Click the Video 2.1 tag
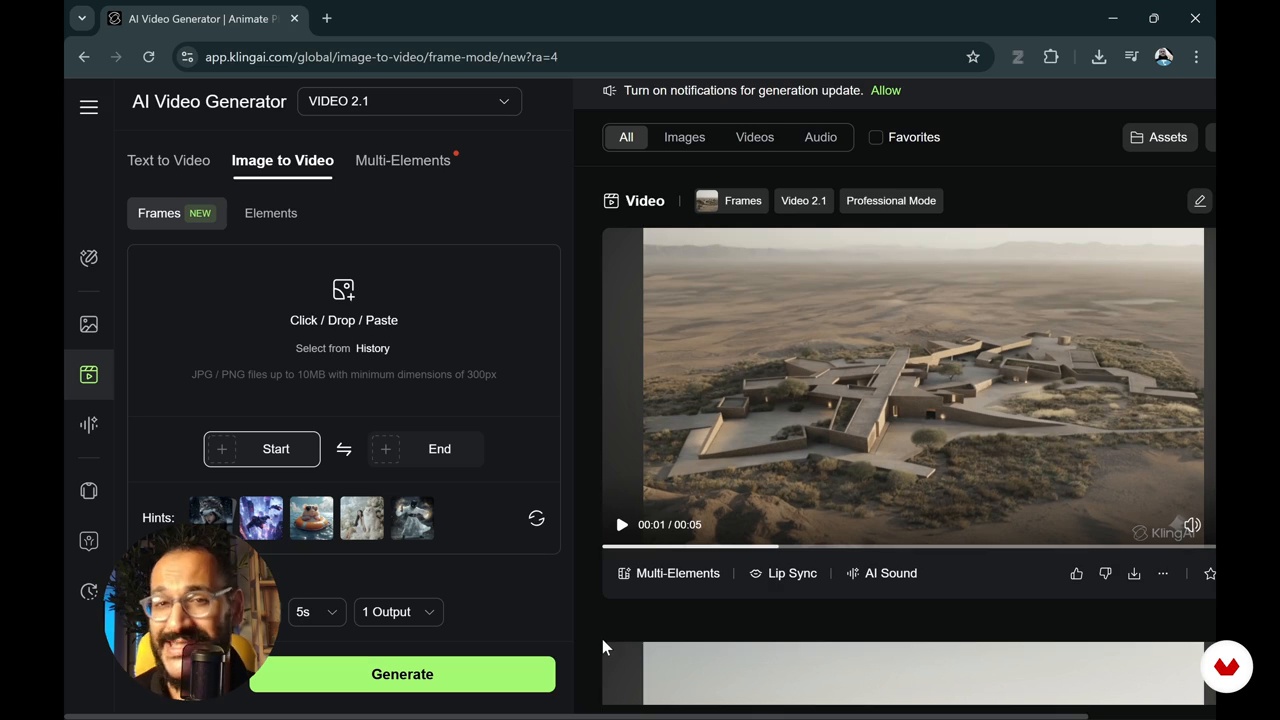The width and height of the screenshot is (1280, 720). pyautogui.click(x=804, y=201)
